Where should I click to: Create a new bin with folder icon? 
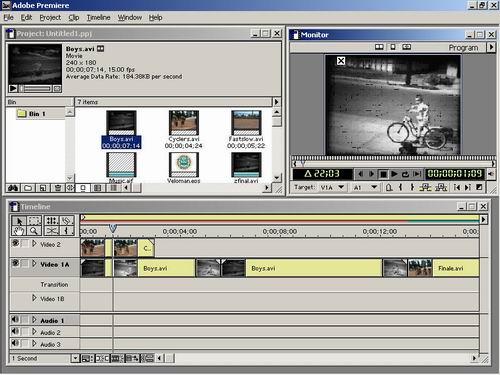[x=28, y=188]
